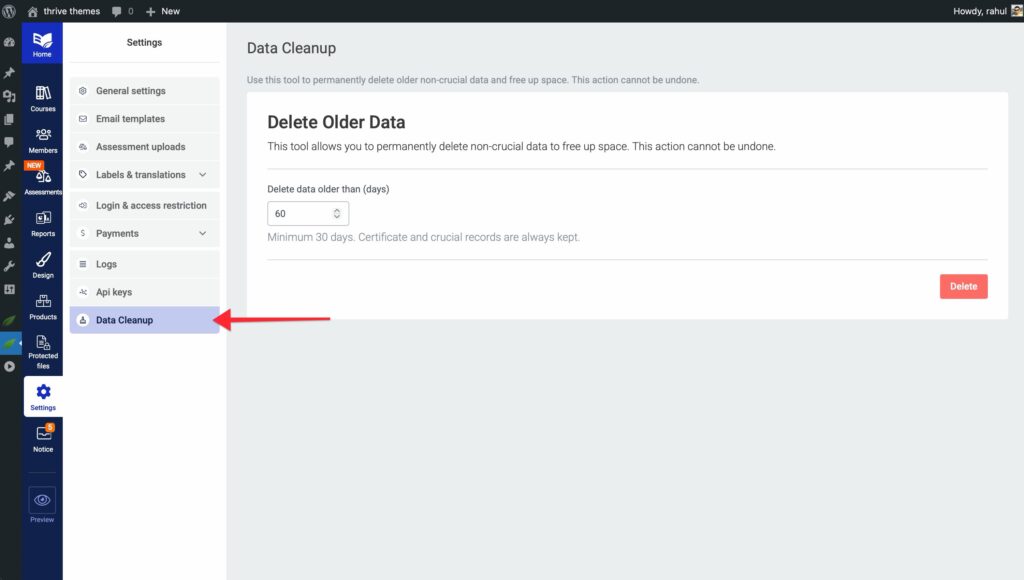Open the thrive themes site link

coord(71,11)
